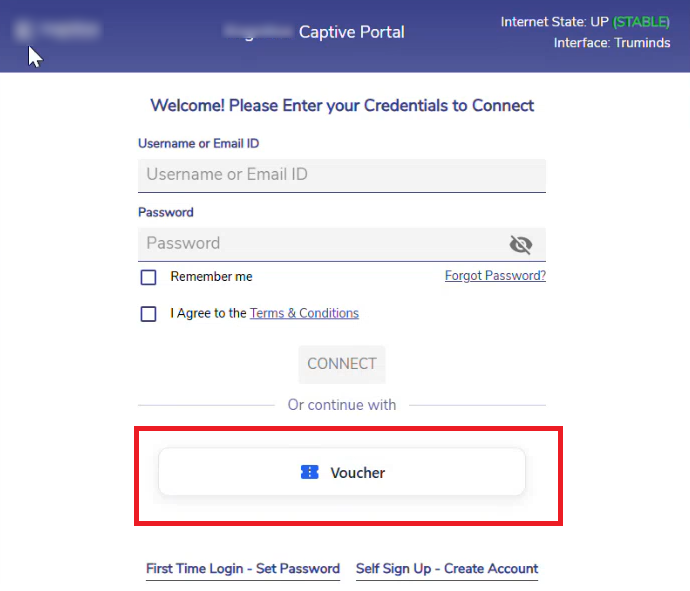Image resolution: width=690 pixels, height=591 pixels.
Task: Open First Time Login - Set Password
Action: 243,568
